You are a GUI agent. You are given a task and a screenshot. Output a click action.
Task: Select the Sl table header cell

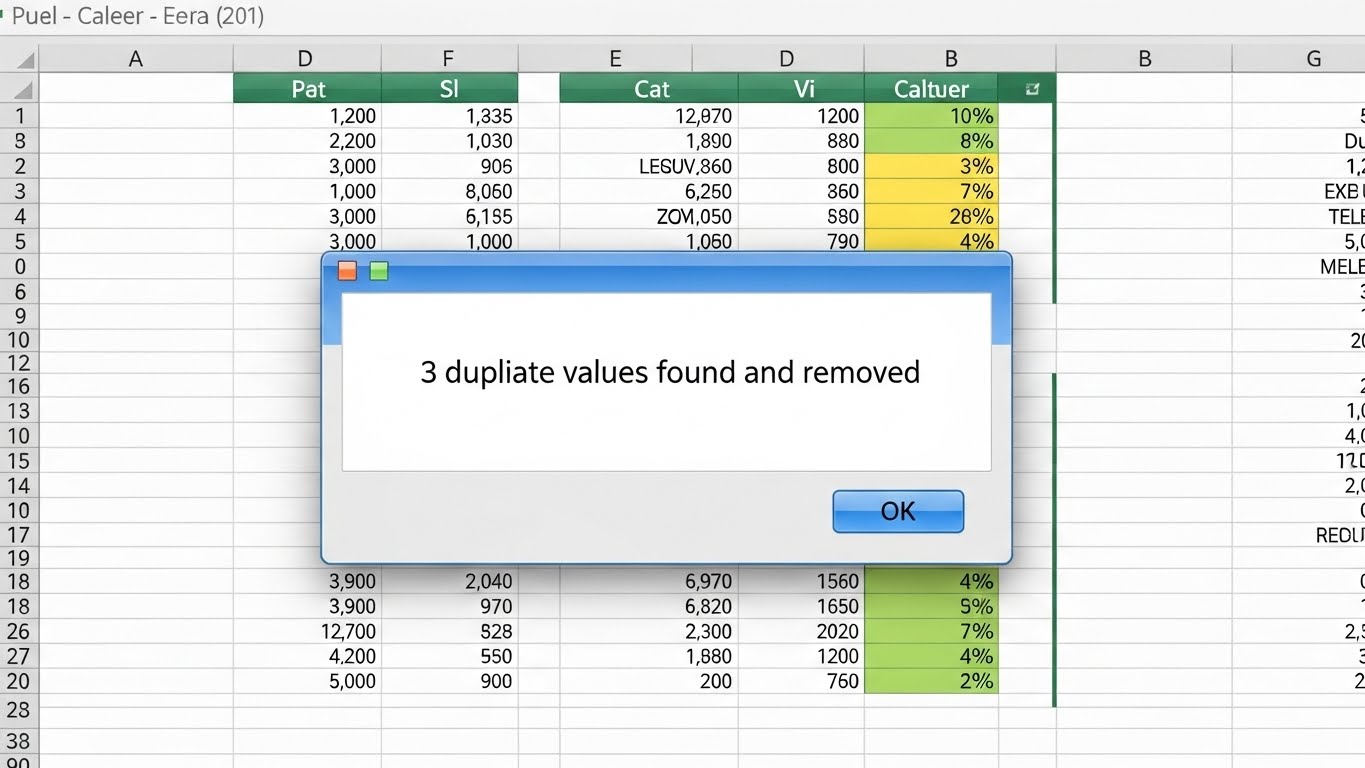click(x=449, y=89)
